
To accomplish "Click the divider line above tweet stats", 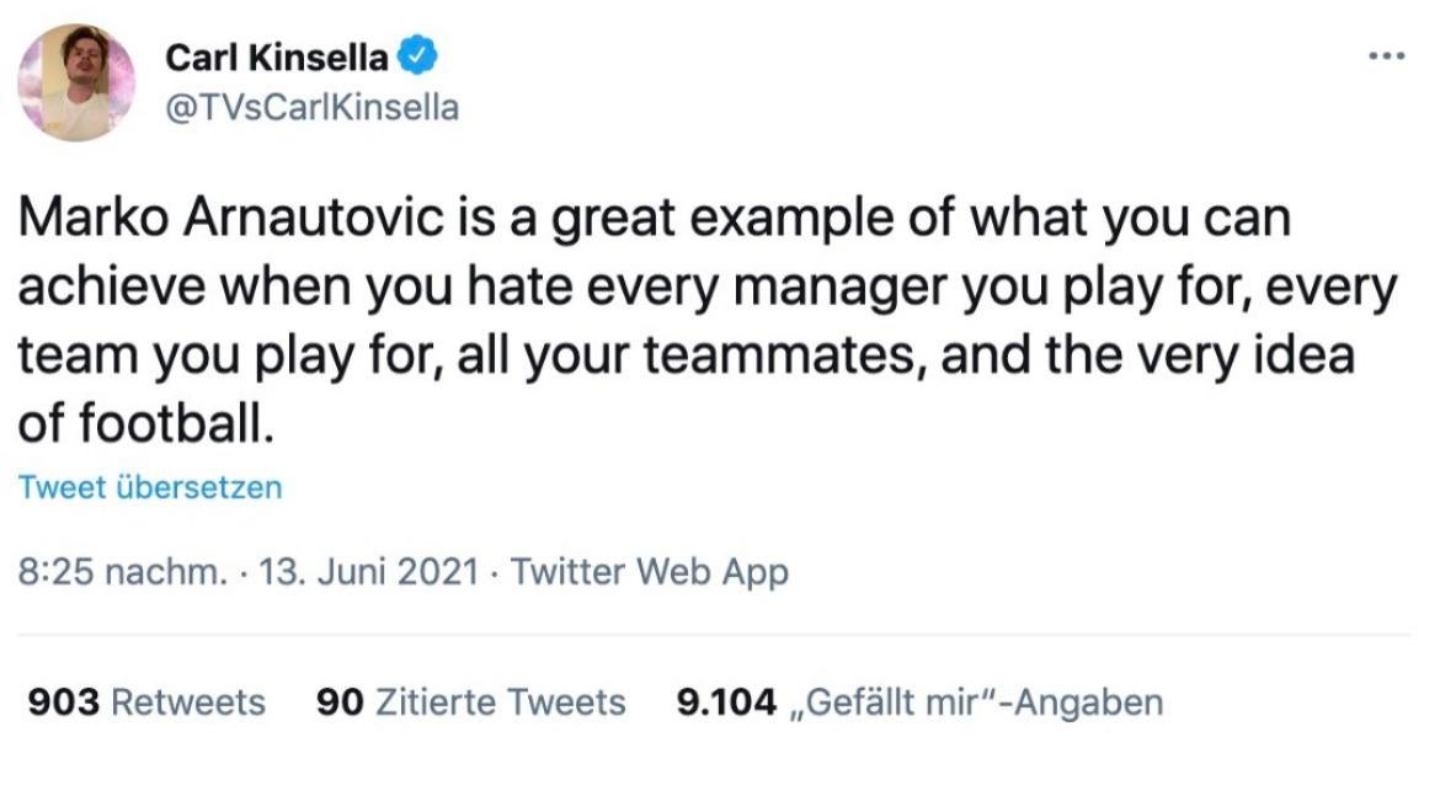I will pos(715,634).
